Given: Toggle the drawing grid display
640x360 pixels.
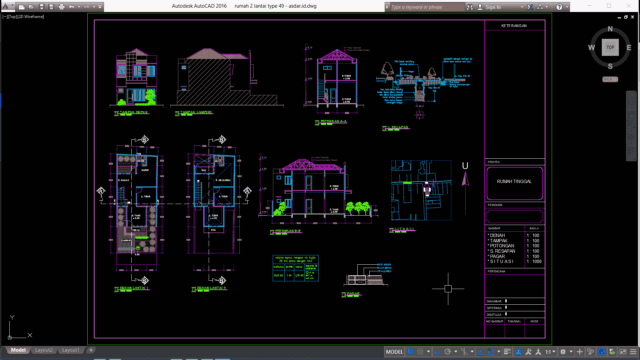Looking at the screenshot, I should tap(410, 352).
